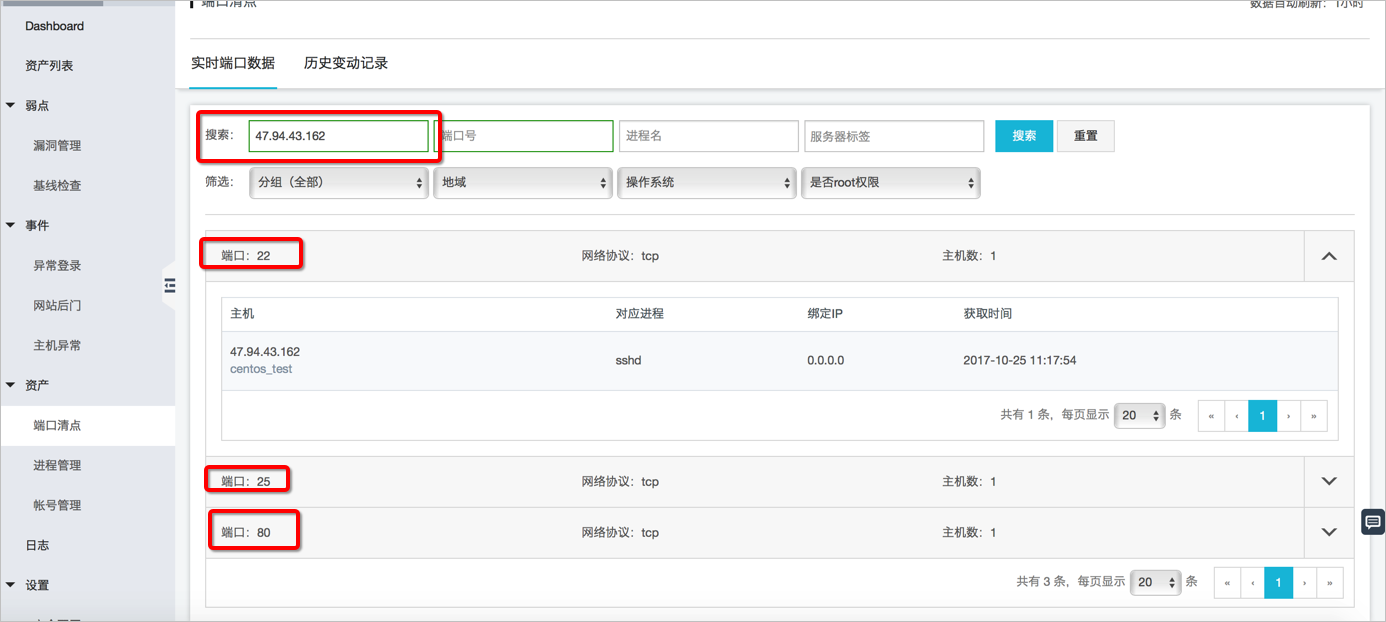Screen dimensions: 1386x622
Task: Go to last page in bottom pagination
Action: [x=1330, y=583]
